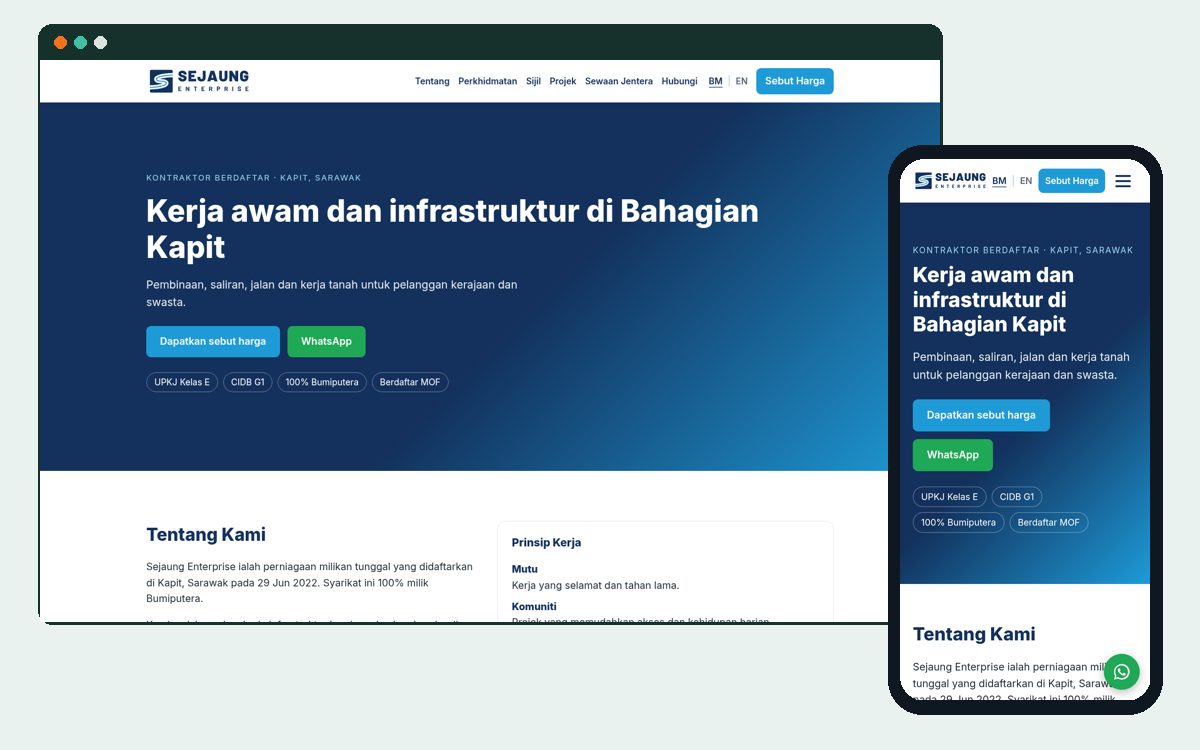Image resolution: width=1200 pixels, height=750 pixels.
Task: Tap Sebut Harga button in phone header
Action: (1072, 181)
